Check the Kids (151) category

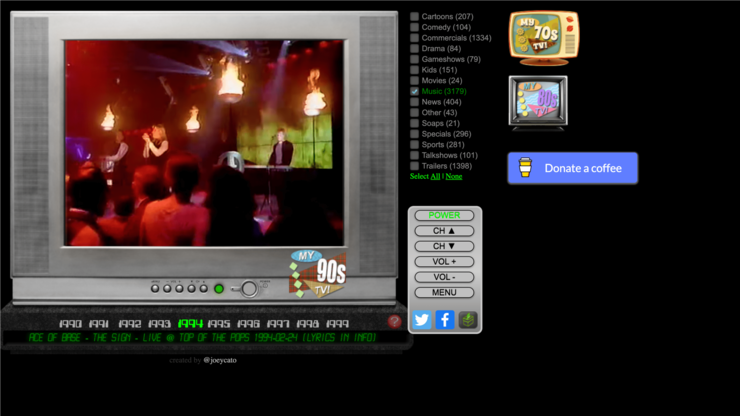click(414, 70)
